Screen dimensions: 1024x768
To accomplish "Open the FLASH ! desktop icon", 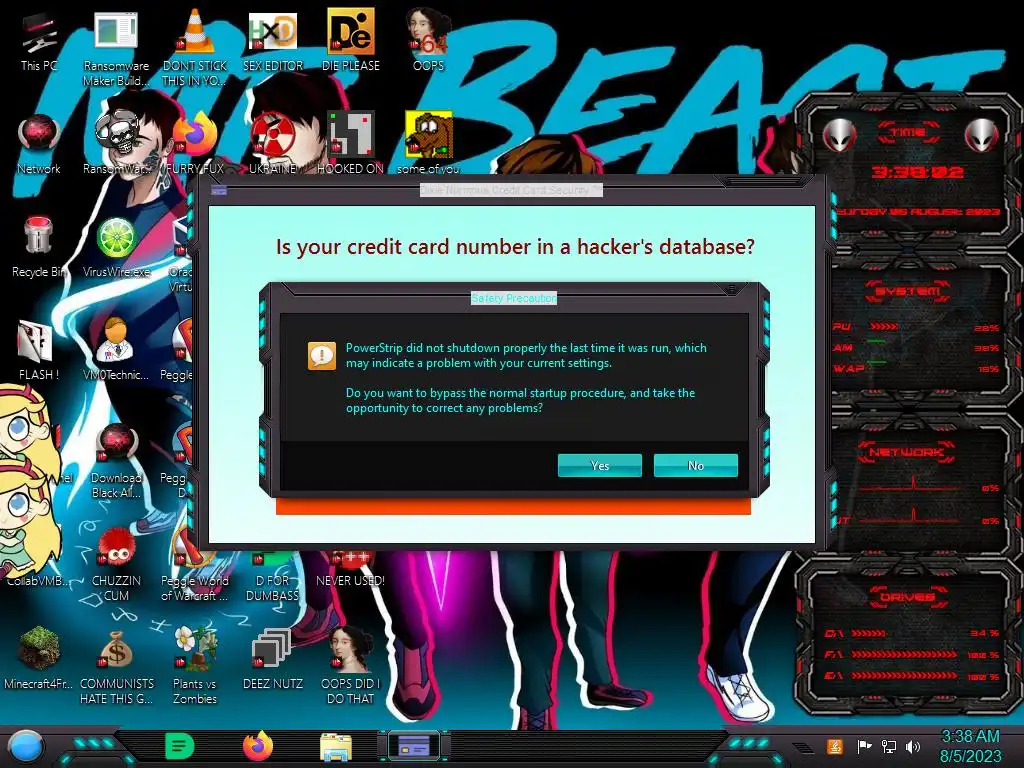I will (x=39, y=350).
